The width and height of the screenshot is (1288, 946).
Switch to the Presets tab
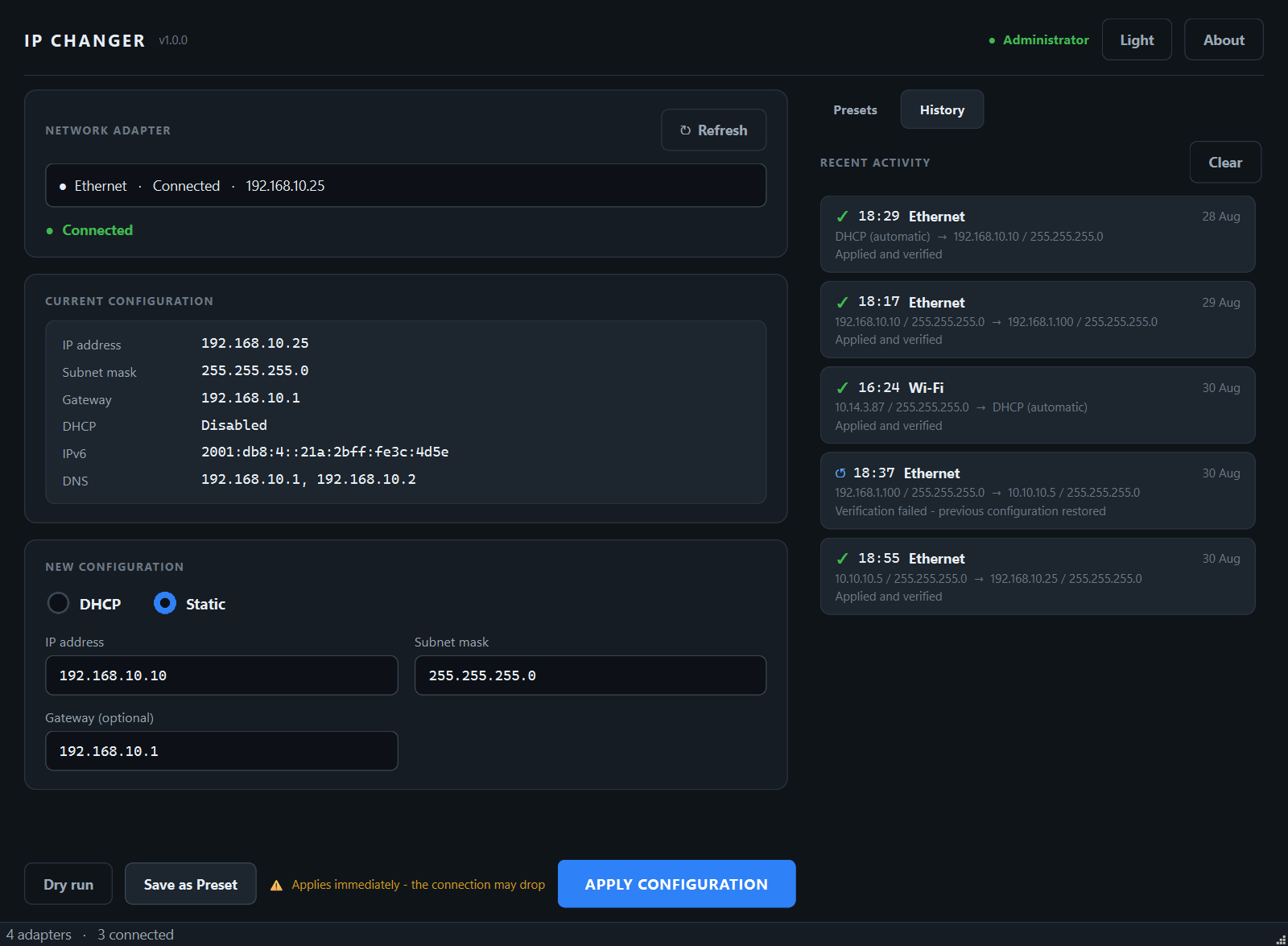[855, 109]
